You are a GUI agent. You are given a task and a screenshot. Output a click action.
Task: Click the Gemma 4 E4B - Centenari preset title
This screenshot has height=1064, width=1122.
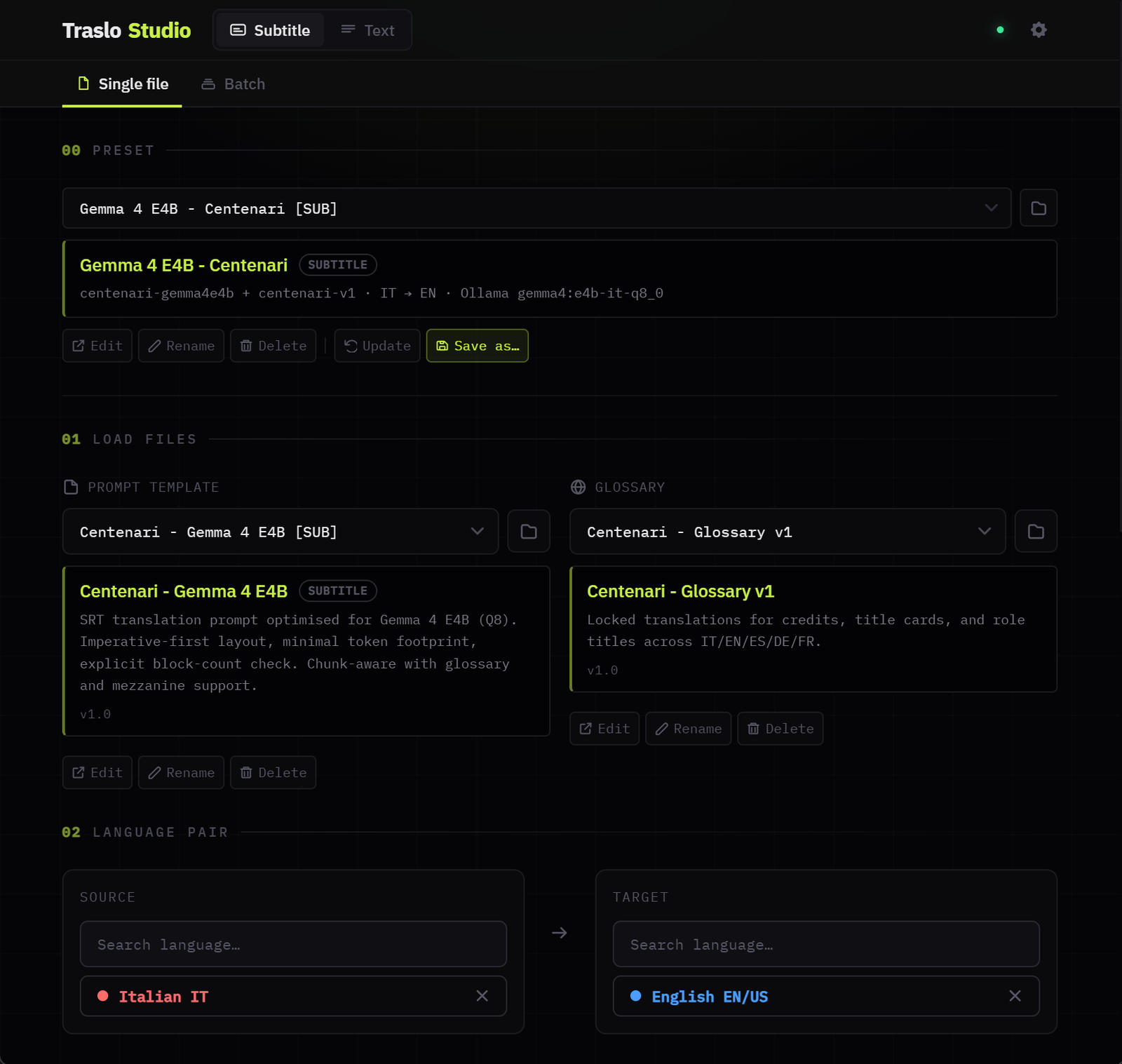[x=184, y=265]
